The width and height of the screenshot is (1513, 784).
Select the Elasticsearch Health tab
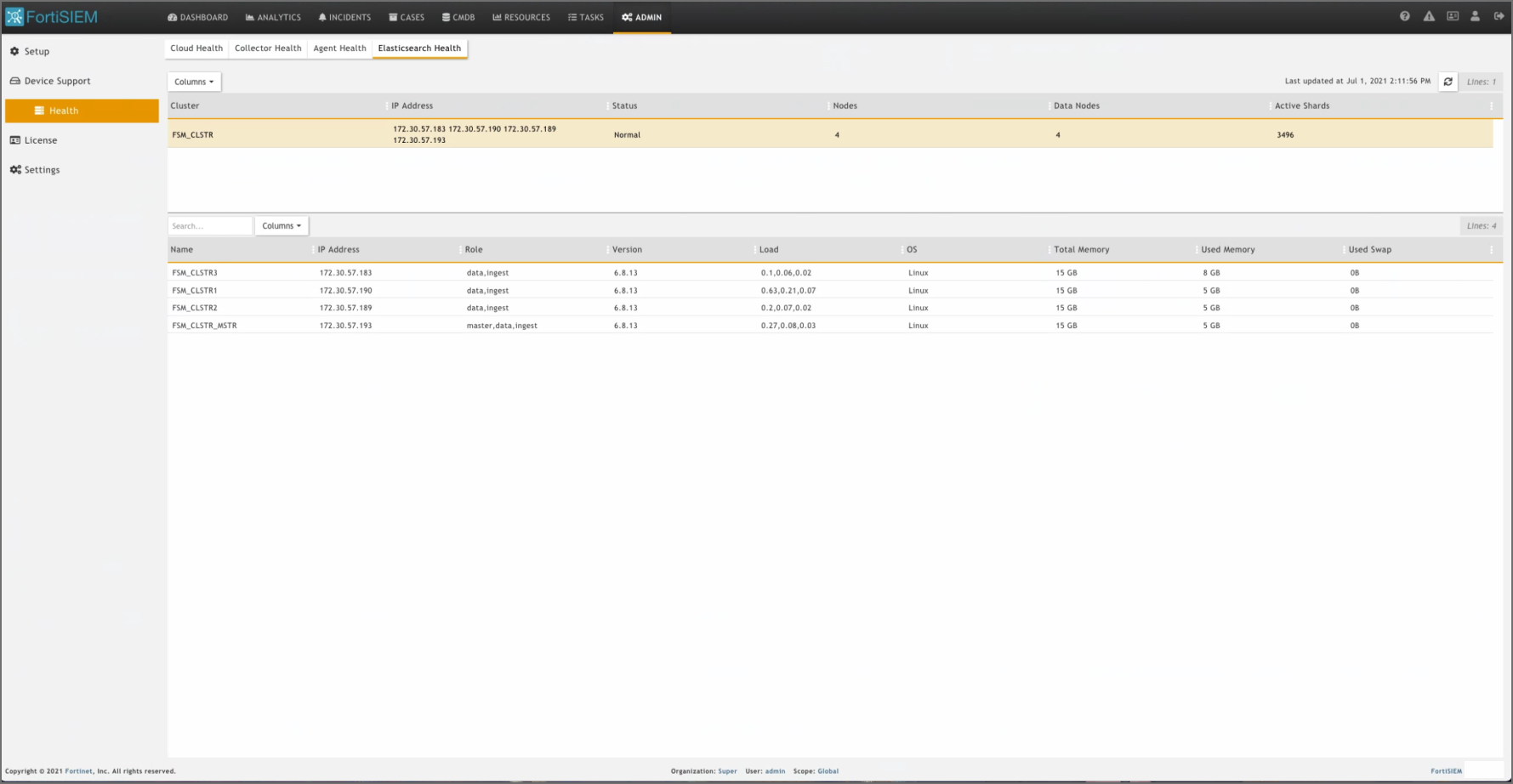click(419, 48)
